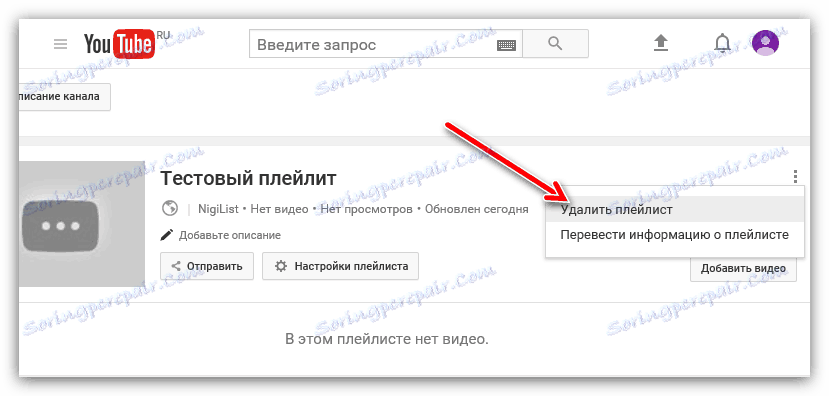
Task: Open the NigiList channel link
Action: (x=219, y=209)
